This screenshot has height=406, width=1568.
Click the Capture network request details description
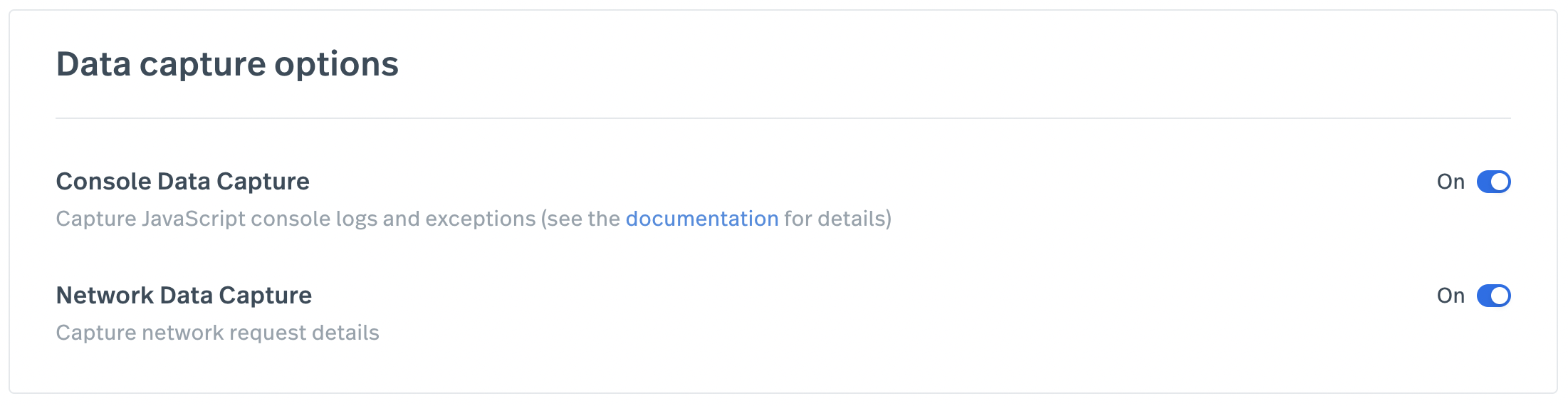click(x=218, y=333)
